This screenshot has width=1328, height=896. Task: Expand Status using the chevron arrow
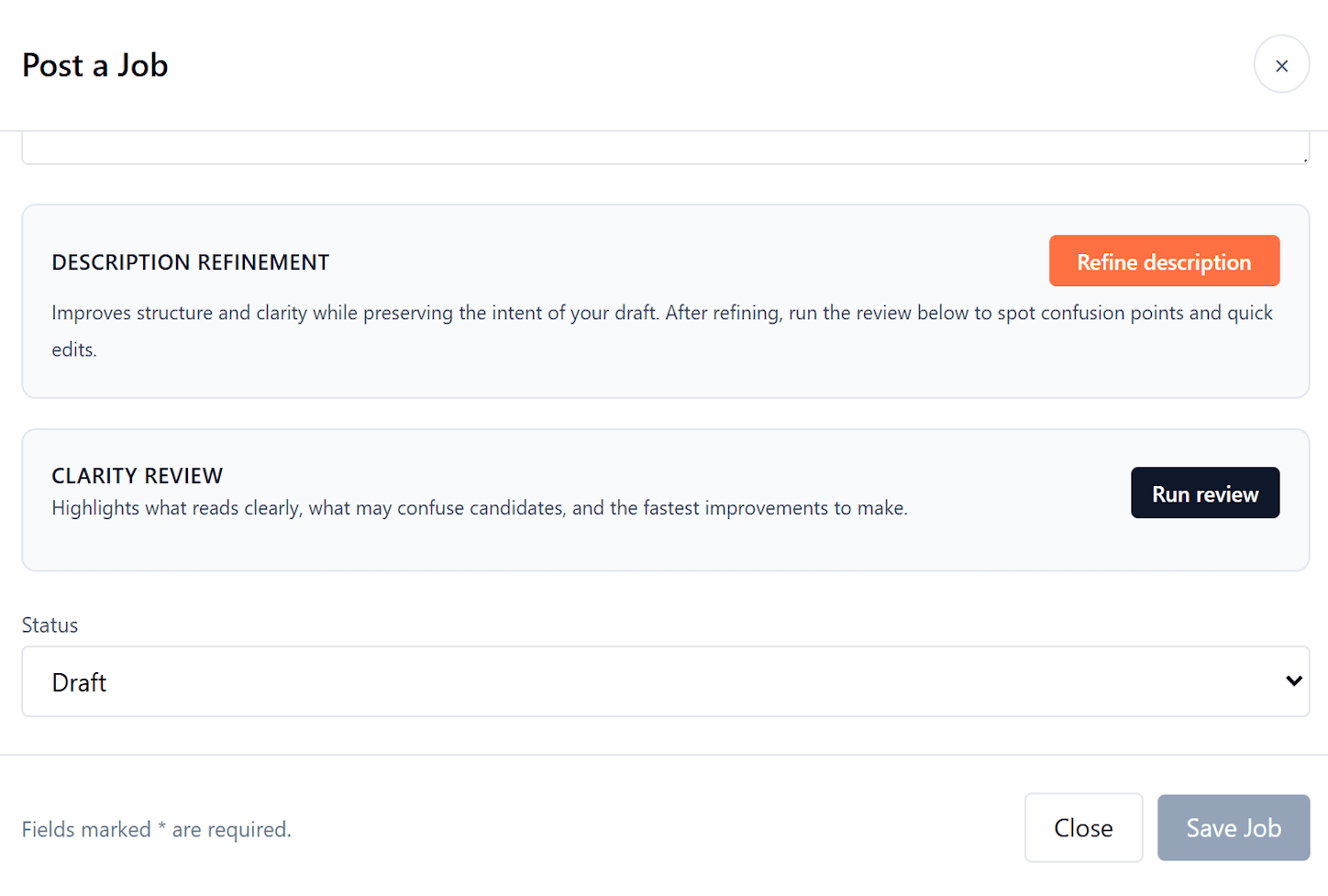pos(1293,681)
